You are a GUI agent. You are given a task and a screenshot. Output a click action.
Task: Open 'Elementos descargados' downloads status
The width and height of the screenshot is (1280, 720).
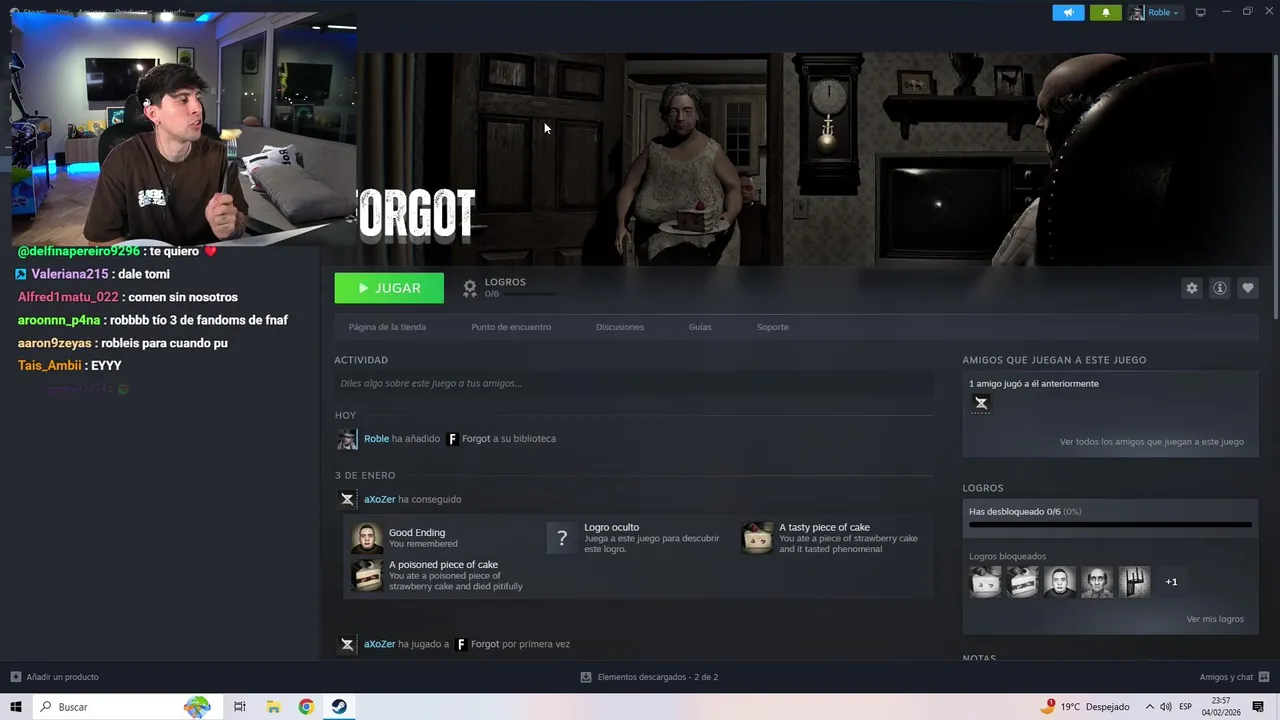(649, 677)
